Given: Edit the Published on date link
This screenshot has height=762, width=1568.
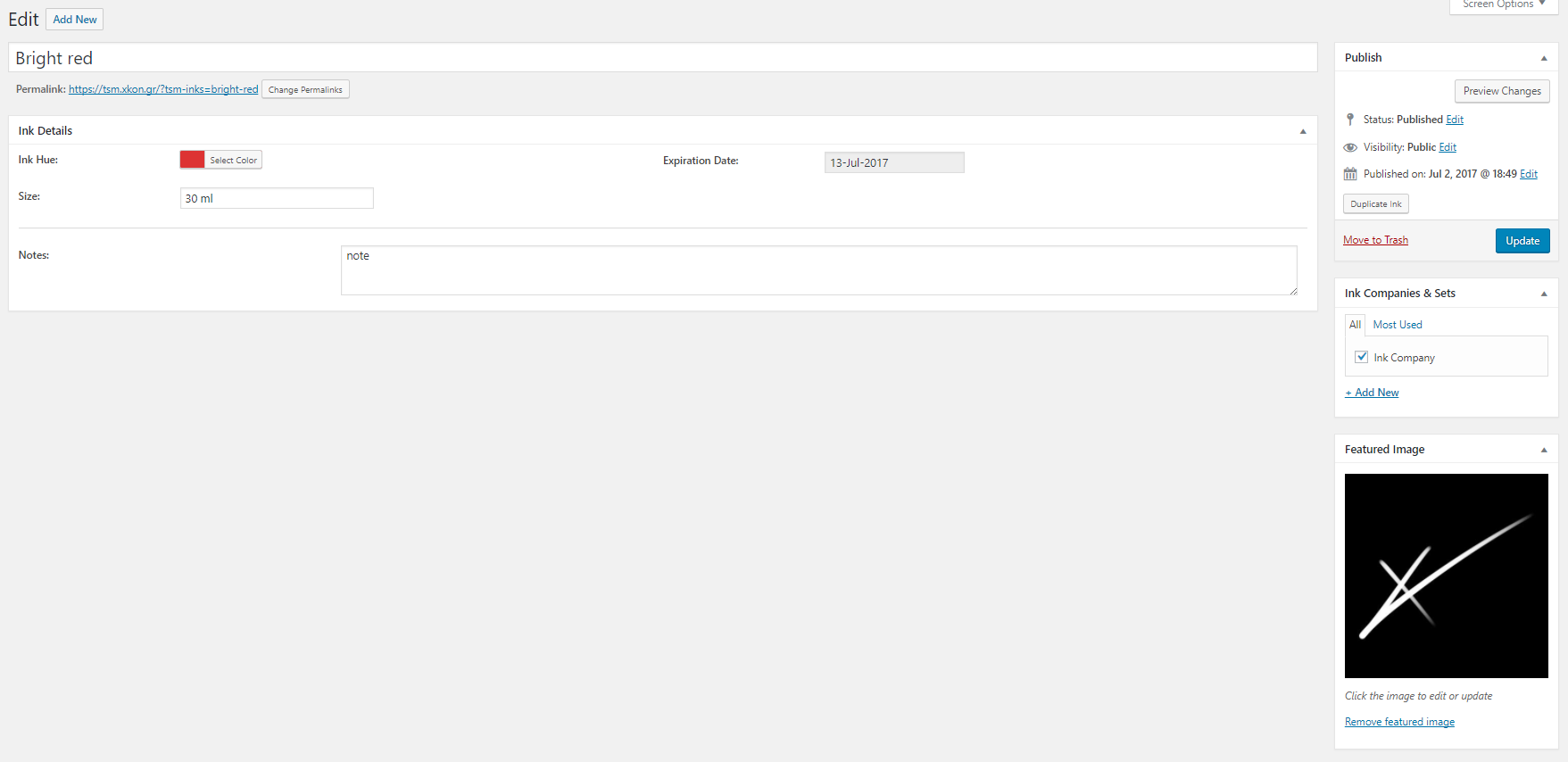Looking at the screenshot, I should click(x=1529, y=174).
